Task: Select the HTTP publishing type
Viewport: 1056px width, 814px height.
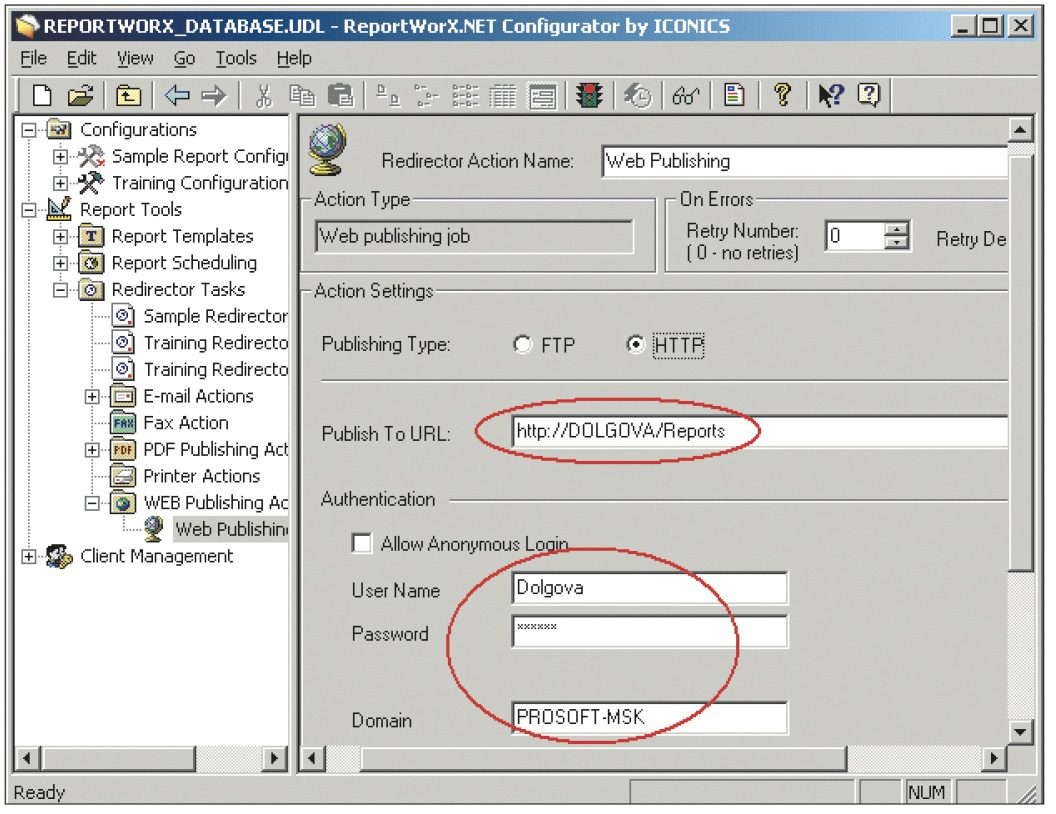Action: [x=635, y=345]
